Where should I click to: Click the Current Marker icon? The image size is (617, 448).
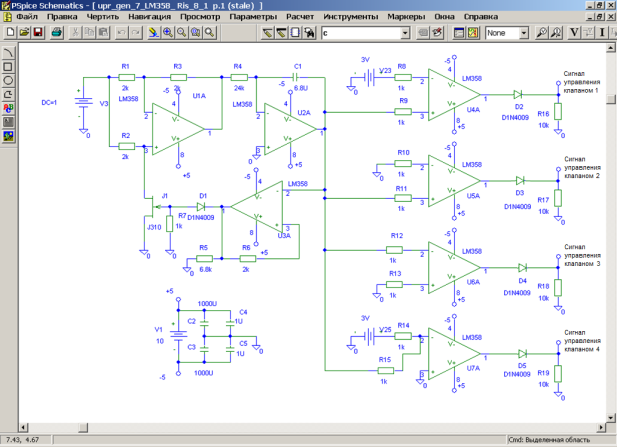(556, 32)
